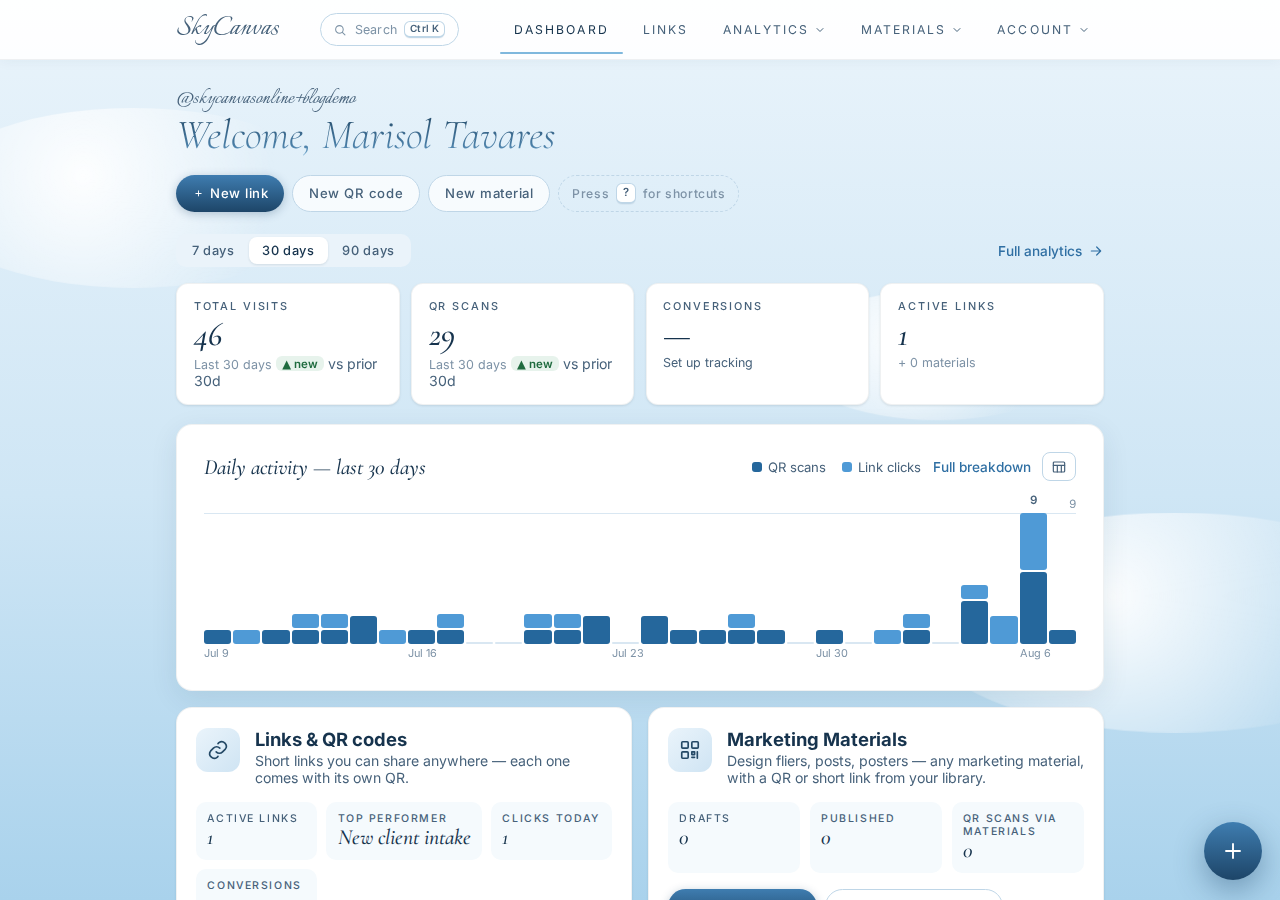Viewport: 1280px width, 900px height.
Task: Click the Daily activity chart title
Action: [x=315, y=467]
